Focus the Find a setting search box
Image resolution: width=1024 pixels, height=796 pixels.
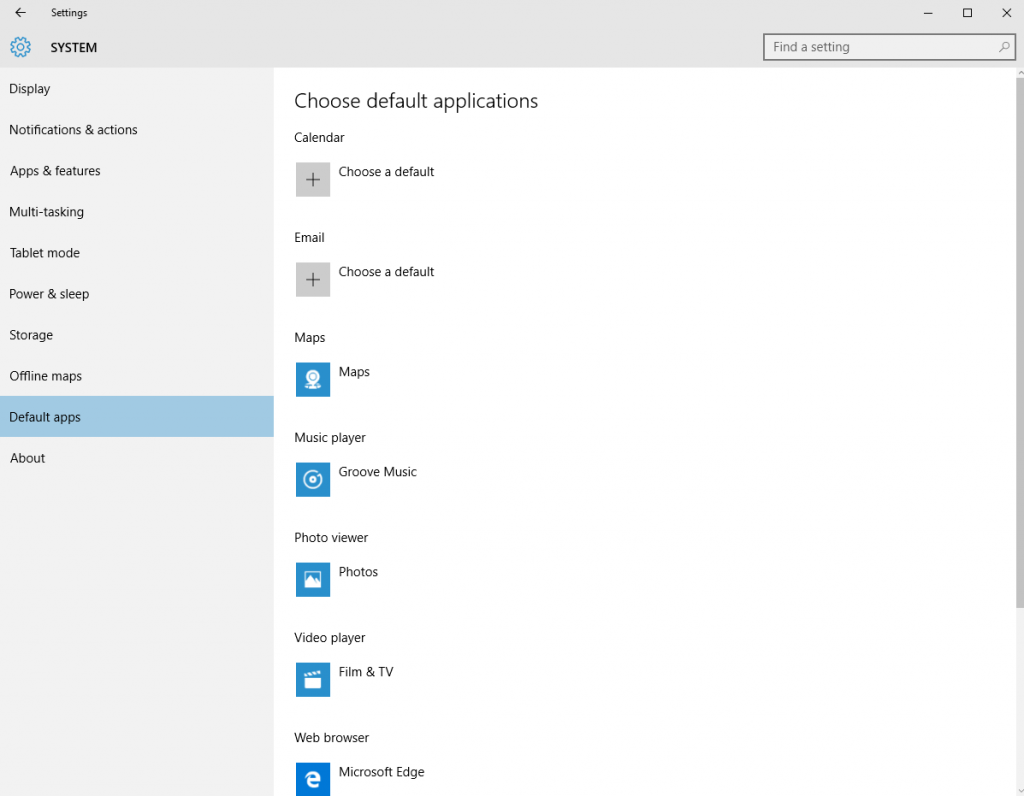coord(889,47)
